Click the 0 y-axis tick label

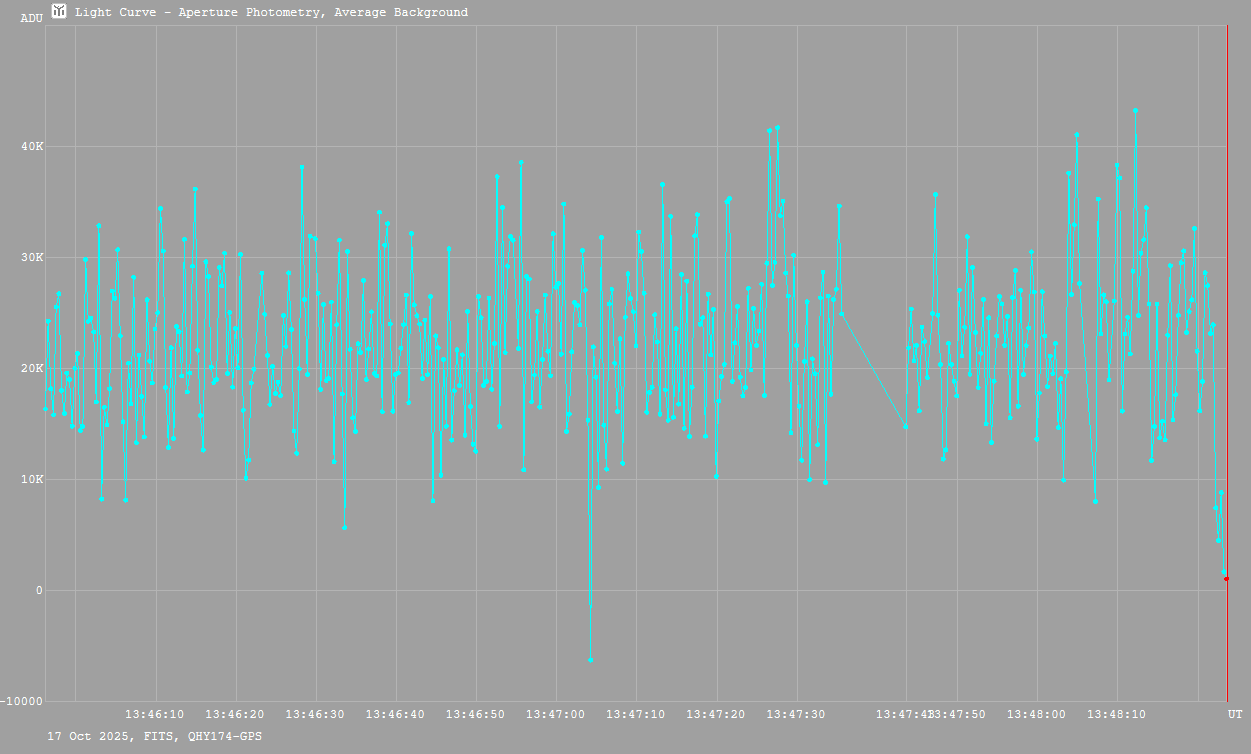[39, 590]
